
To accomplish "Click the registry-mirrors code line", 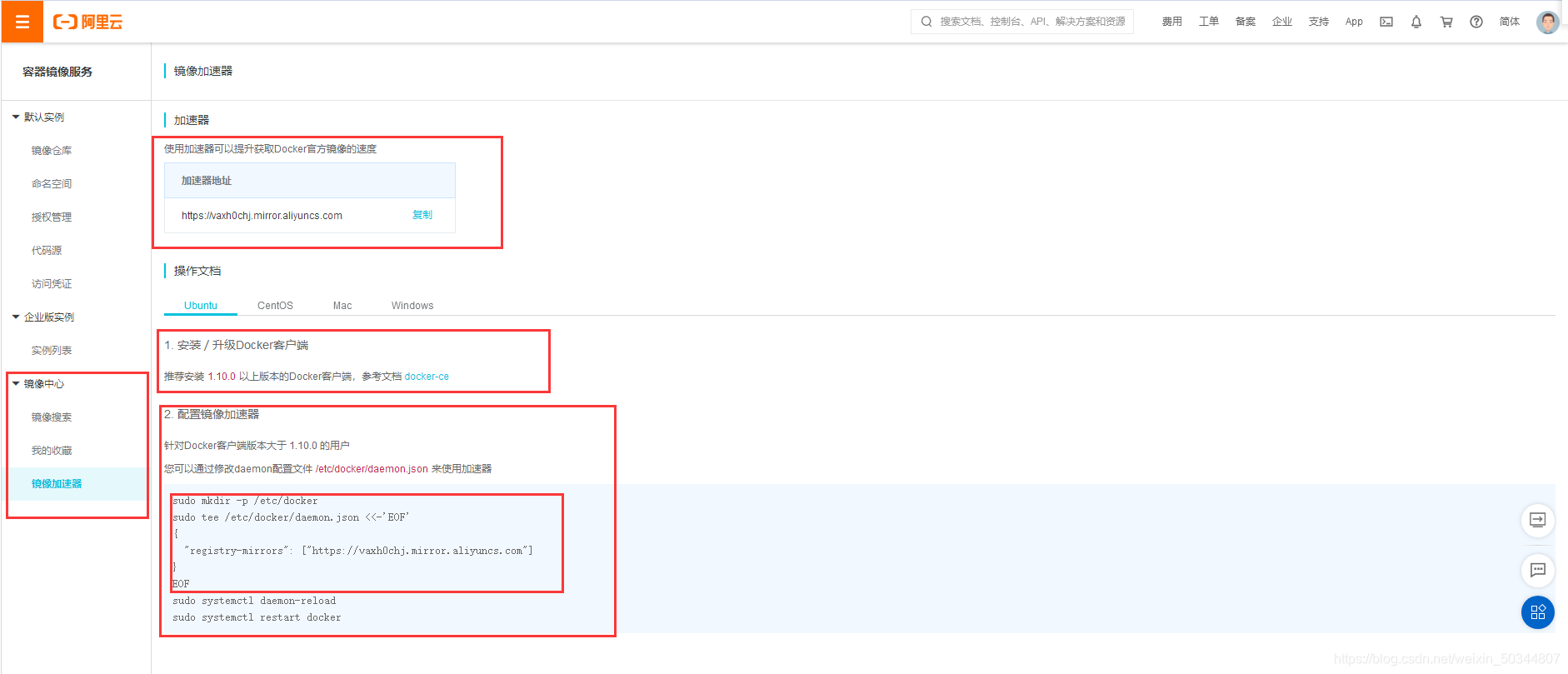I will [358, 551].
